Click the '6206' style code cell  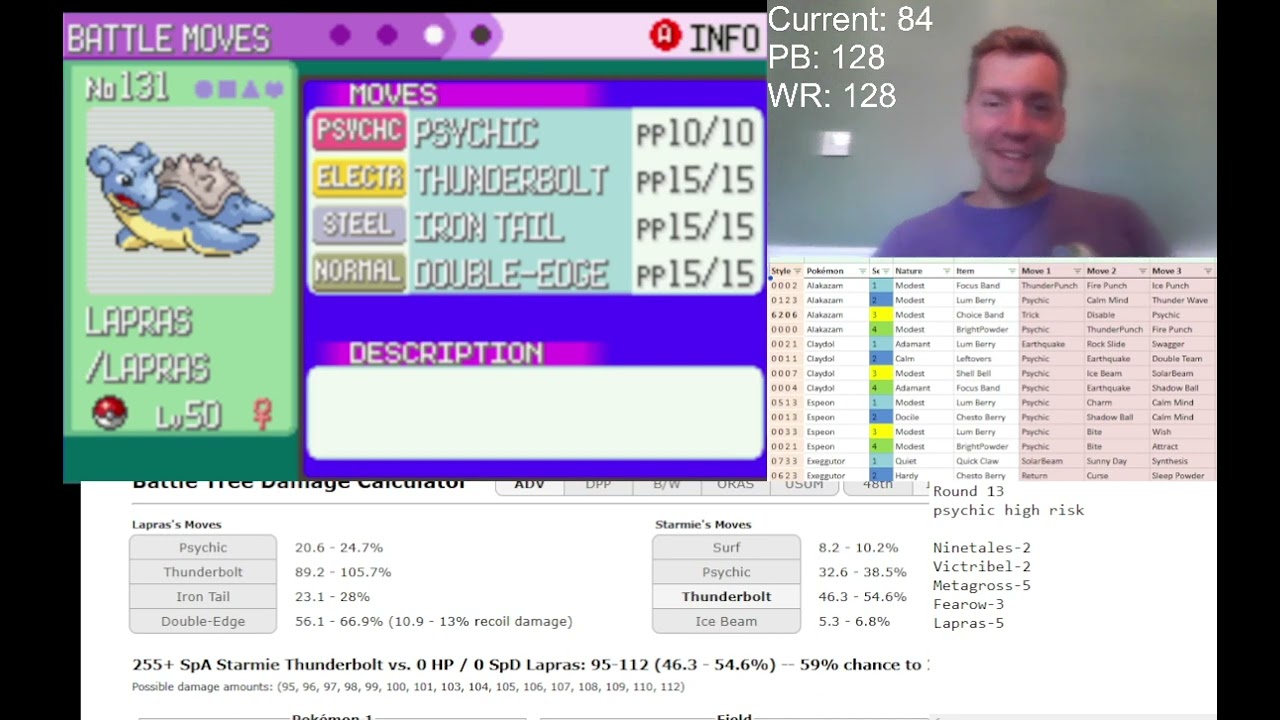pyautogui.click(x=785, y=315)
